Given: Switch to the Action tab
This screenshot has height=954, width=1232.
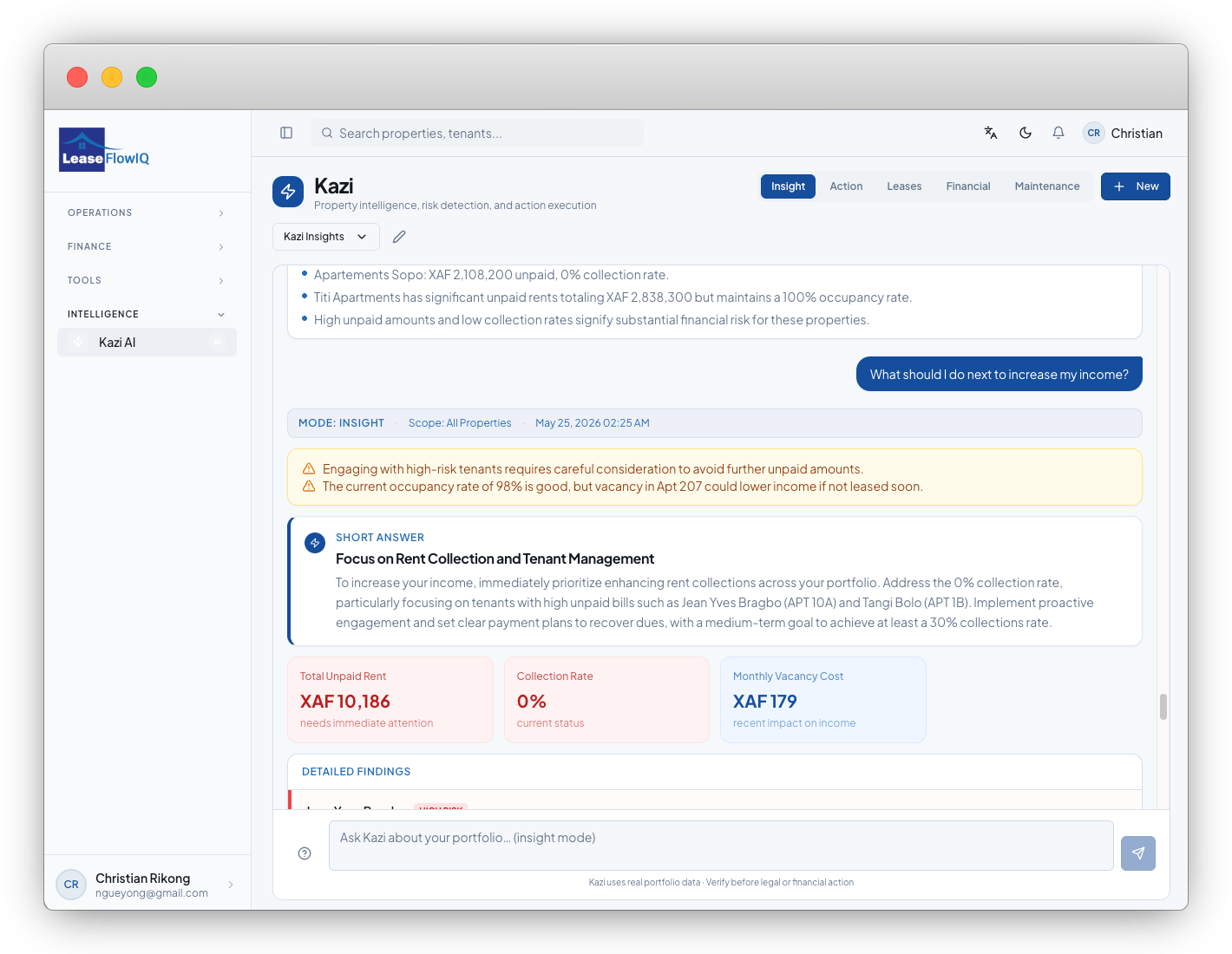Looking at the screenshot, I should click(x=846, y=186).
